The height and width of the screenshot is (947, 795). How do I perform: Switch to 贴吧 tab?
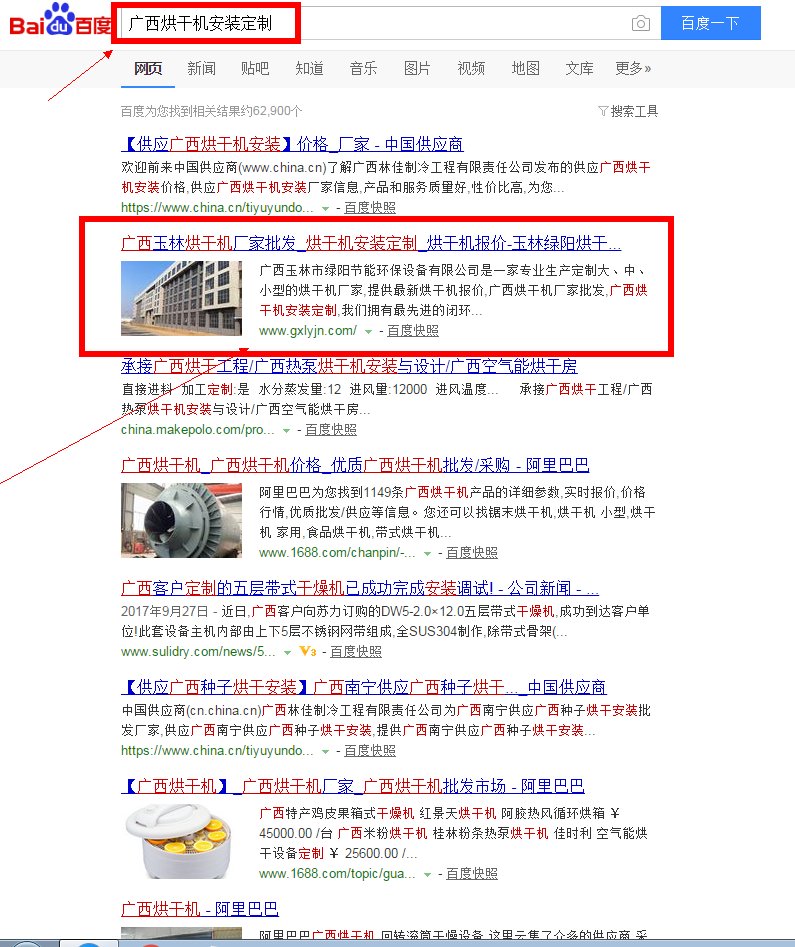pyautogui.click(x=255, y=68)
